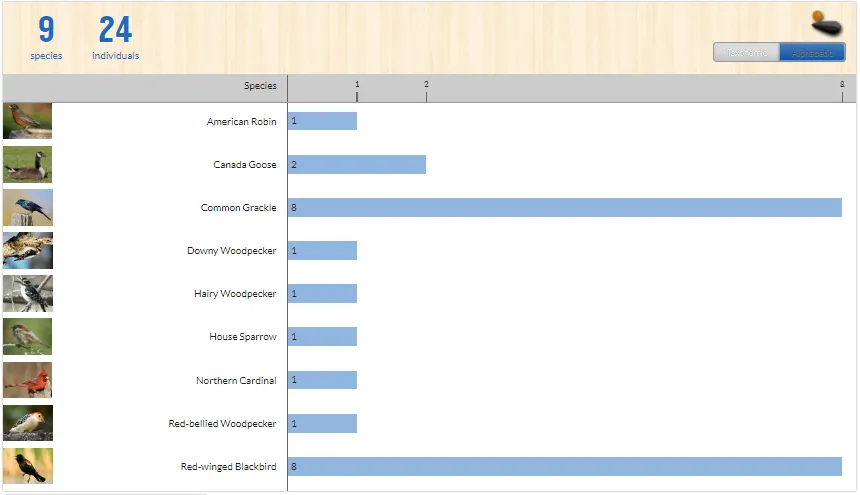The image size is (860, 495).
Task: Click the Red-bellied Woodpecker species name
Action: tap(222, 423)
